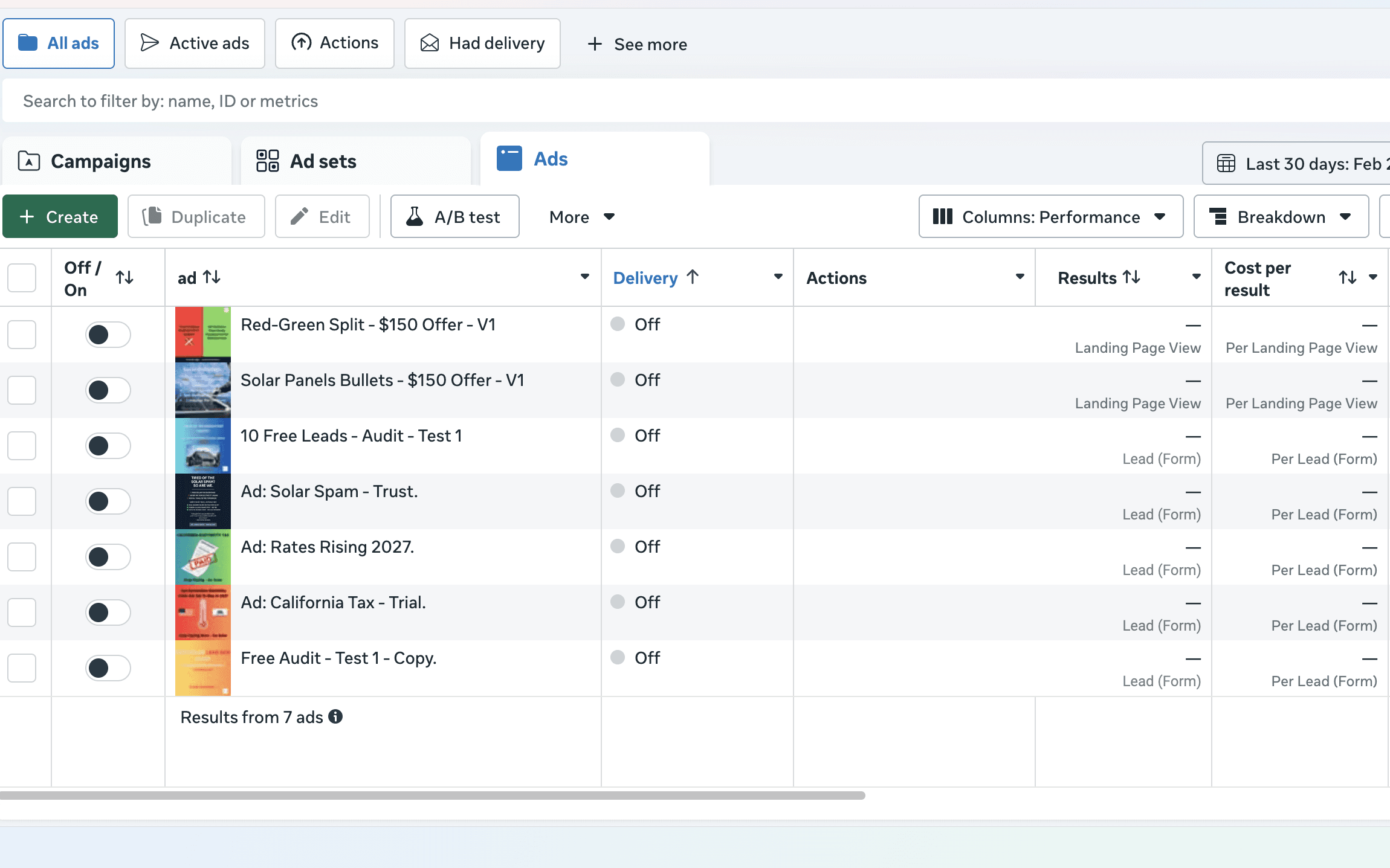Expand the Breakdown dropdown

pyautogui.click(x=1281, y=217)
